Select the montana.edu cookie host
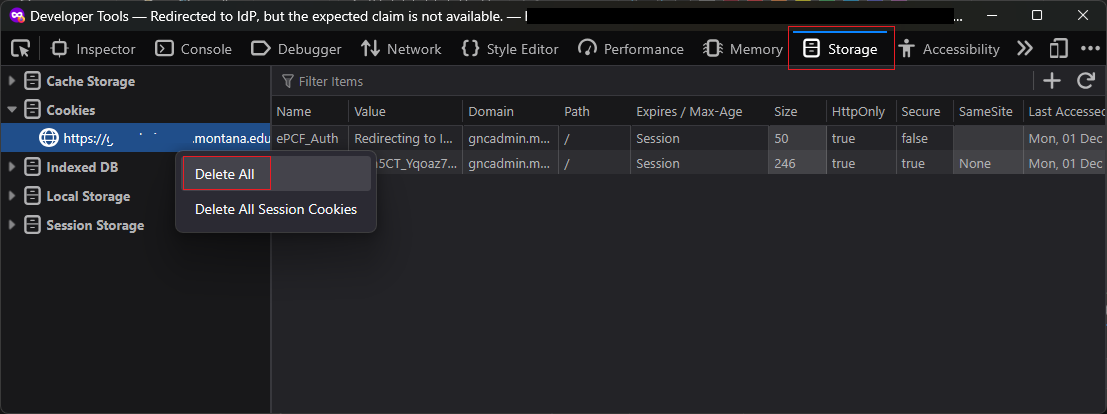This screenshot has width=1107, height=414. point(136,138)
